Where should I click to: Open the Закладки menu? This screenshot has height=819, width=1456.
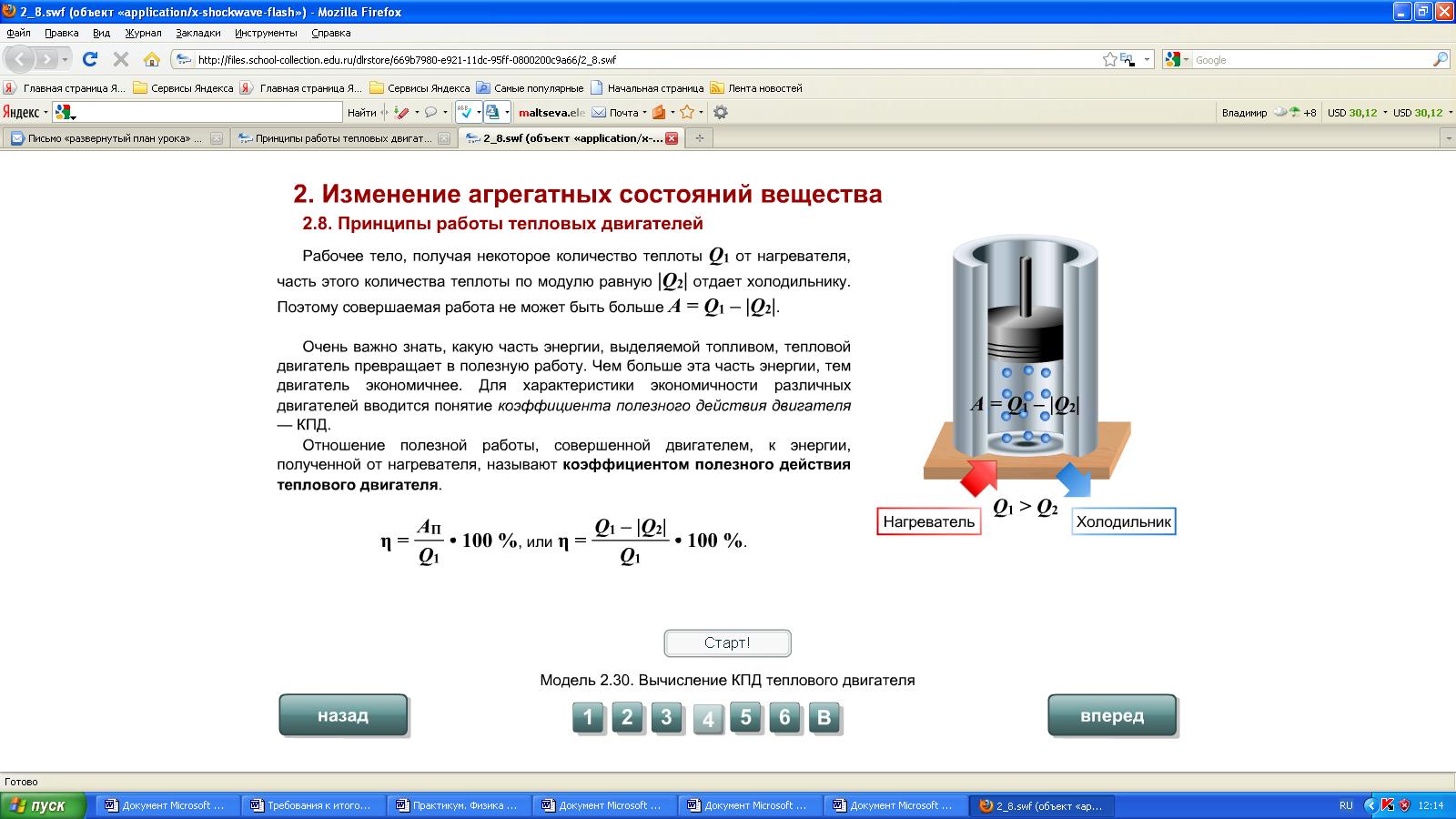pos(197,33)
